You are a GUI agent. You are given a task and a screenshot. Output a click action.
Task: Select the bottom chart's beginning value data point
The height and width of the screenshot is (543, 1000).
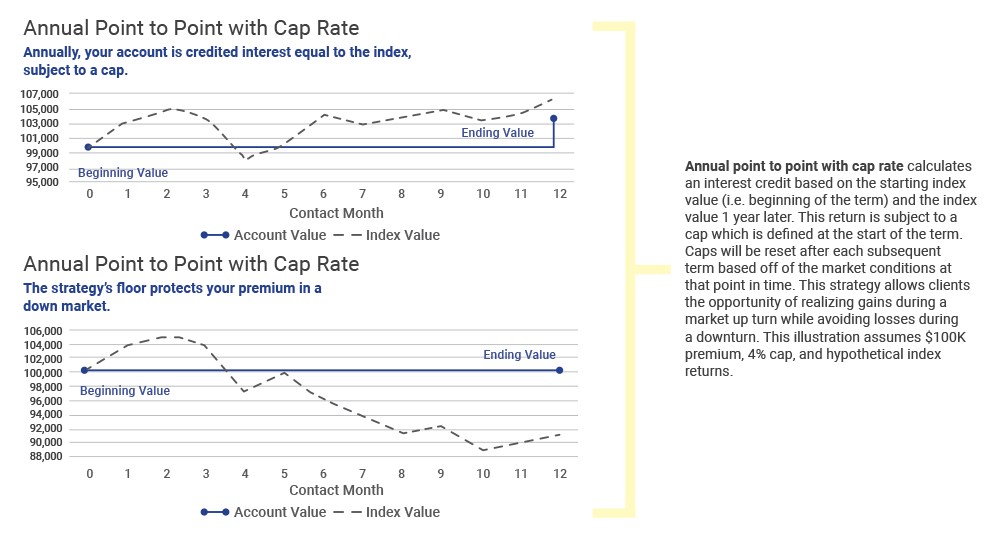(84, 370)
